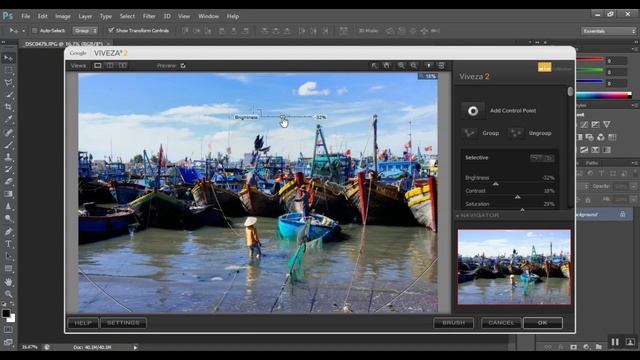Select the Pen tool
640x360 pixels.
(x=8, y=231)
